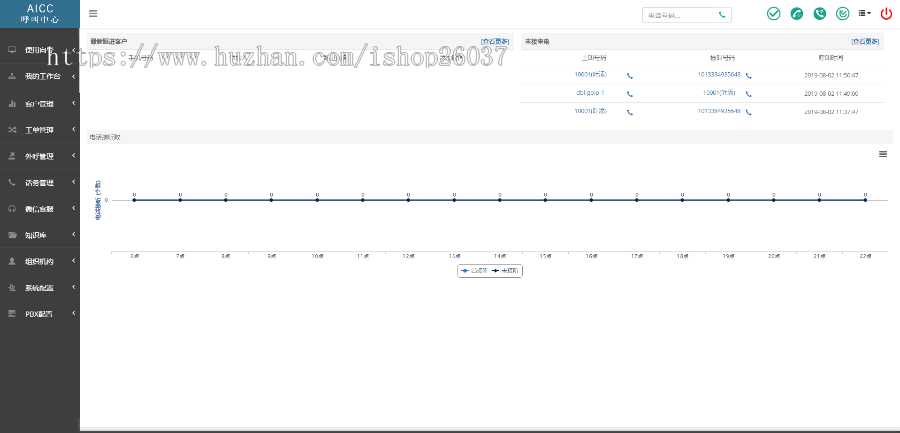Open called 10001 link in 11:40:00 row
Image resolution: width=900 pixels, height=433 pixels.
719,92
